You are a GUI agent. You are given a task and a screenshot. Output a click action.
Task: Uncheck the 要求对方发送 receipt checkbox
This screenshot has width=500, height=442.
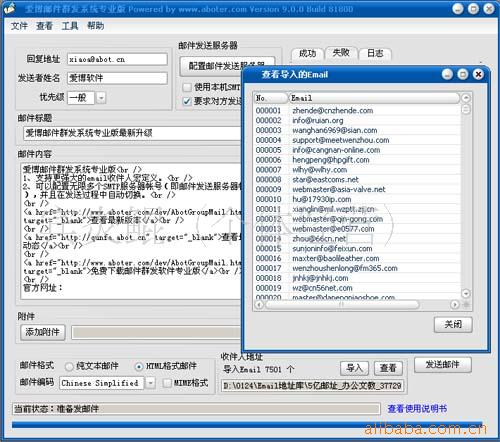[187, 101]
